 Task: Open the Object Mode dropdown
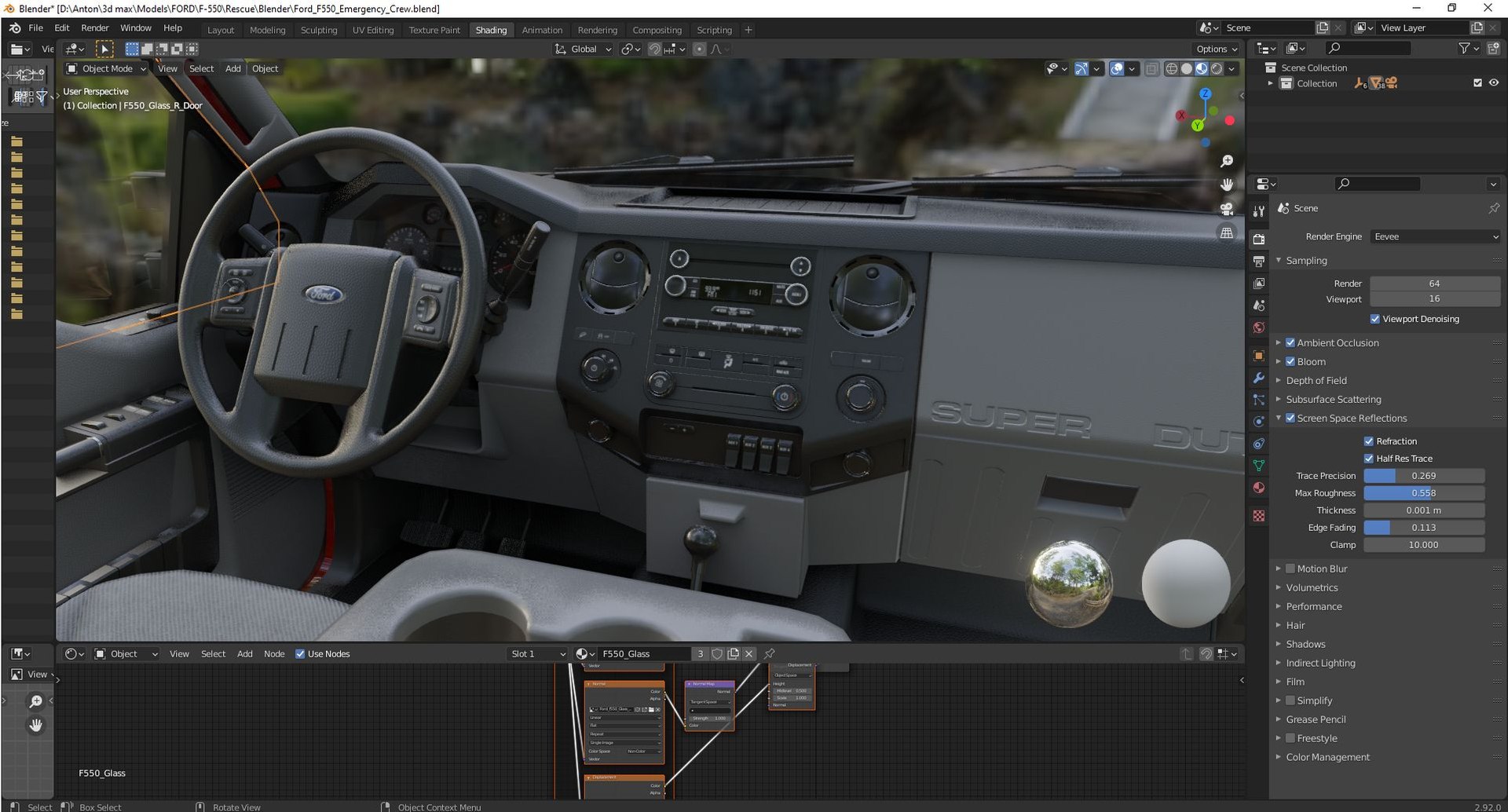click(x=107, y=69)
